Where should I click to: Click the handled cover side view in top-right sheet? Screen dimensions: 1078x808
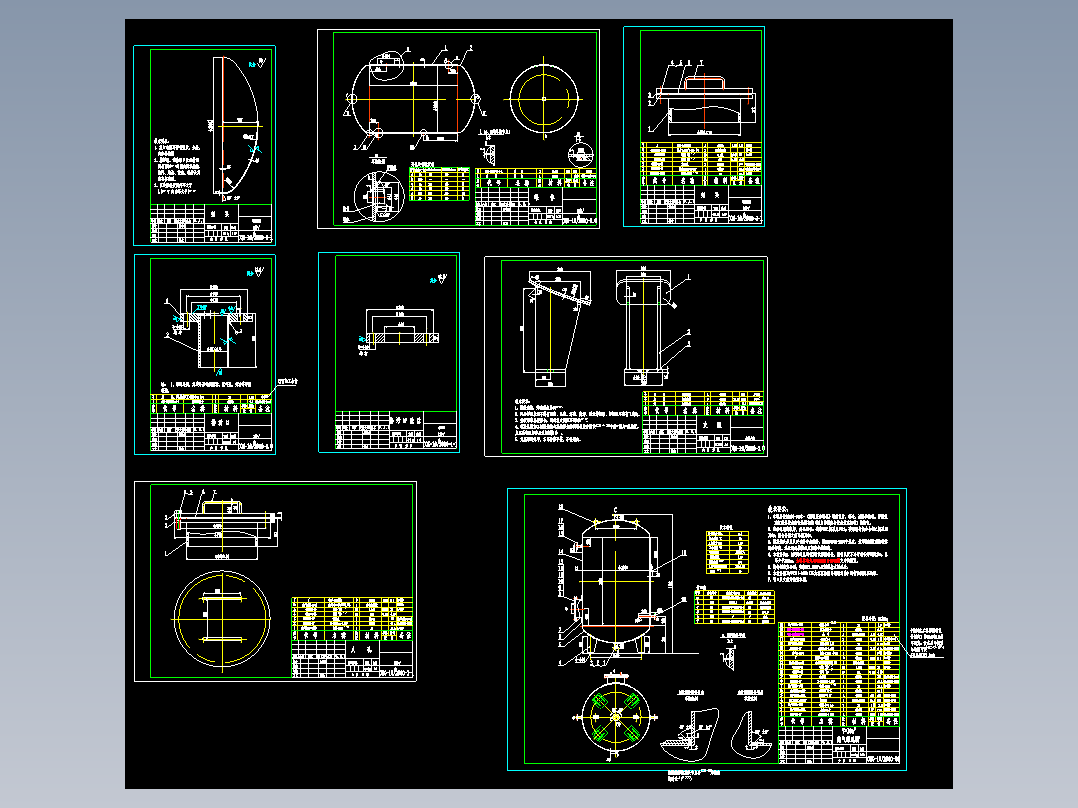tap(701, 98)
